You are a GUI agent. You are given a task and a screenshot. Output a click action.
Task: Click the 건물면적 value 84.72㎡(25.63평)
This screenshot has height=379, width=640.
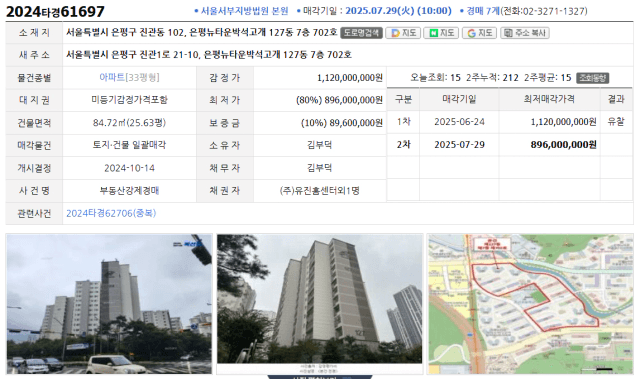click(x=129, y=123)
